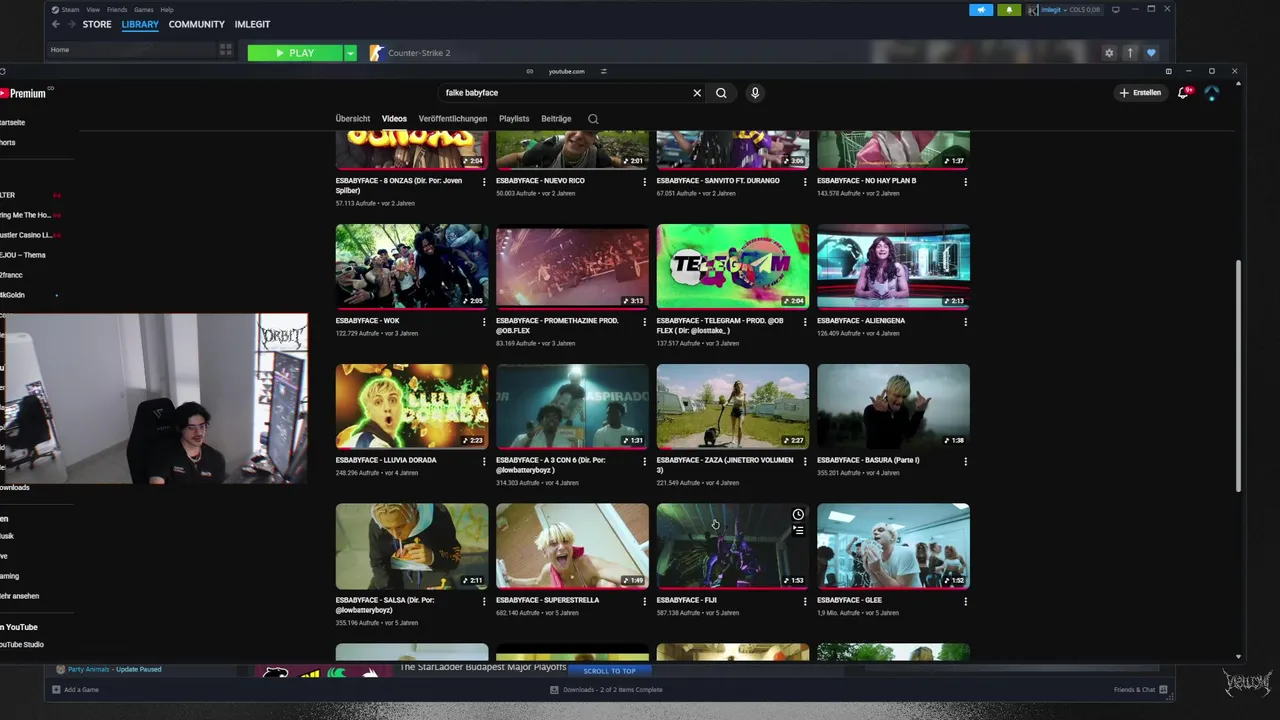This screenshot has height=720, width=1280.
Task: Open Steam Big Picture mode icon
Action: pos(1115,10)
